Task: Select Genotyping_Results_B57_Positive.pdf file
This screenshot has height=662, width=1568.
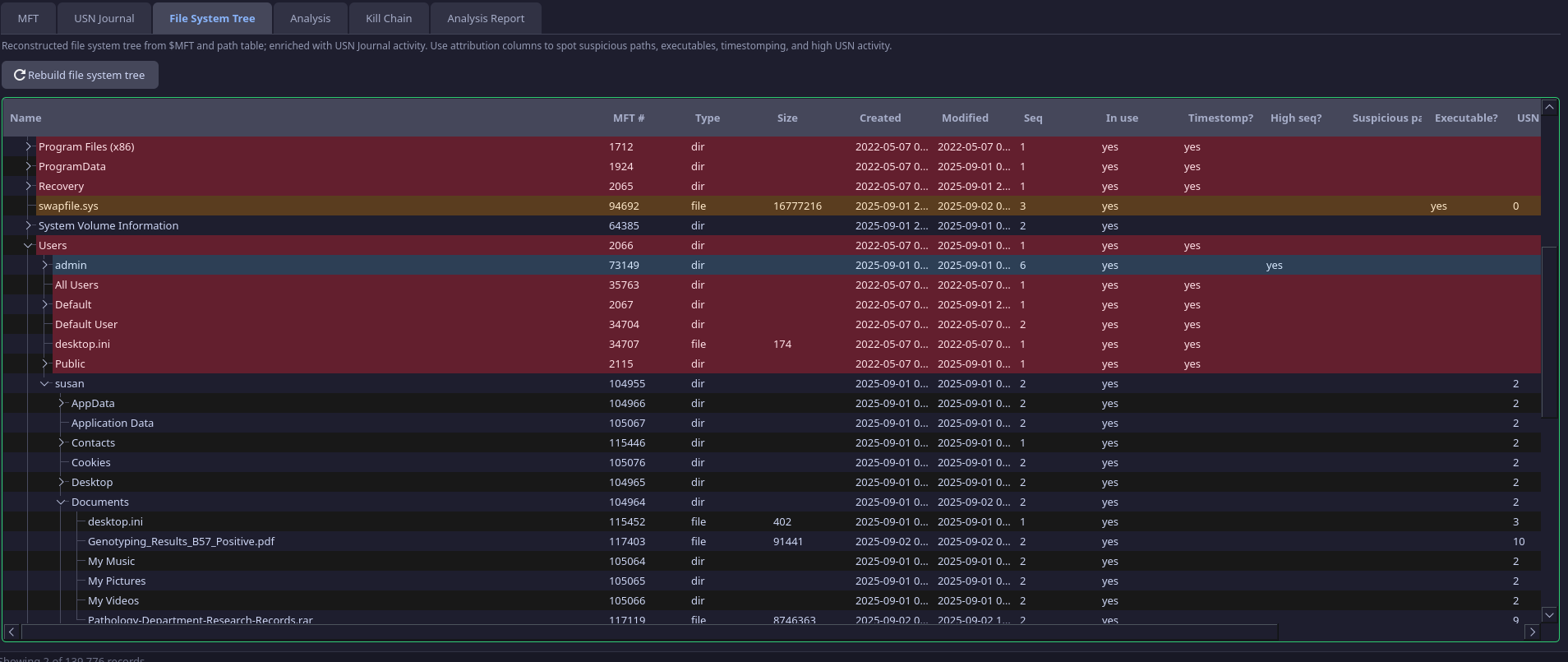Action: click(181, 541)
